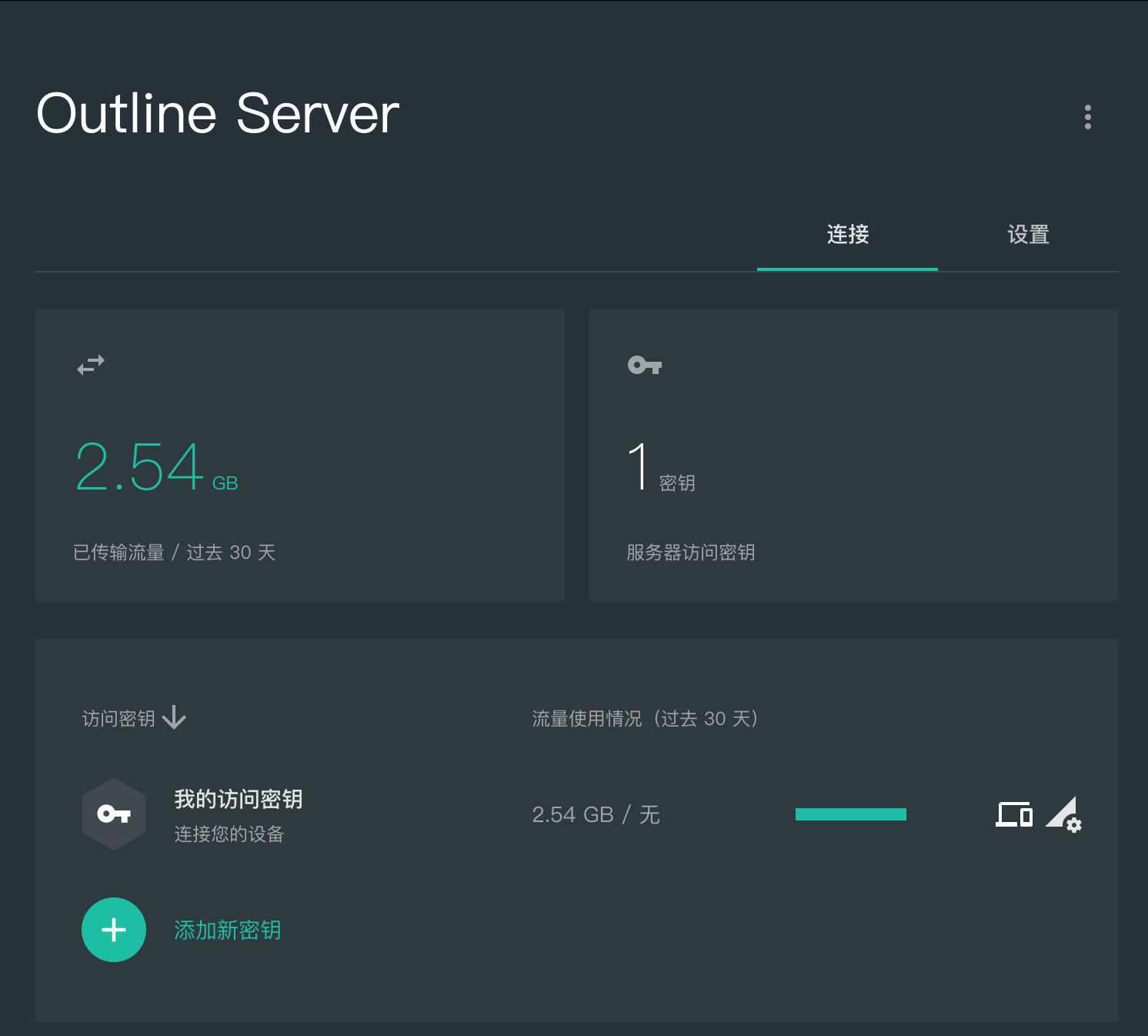Click the 1 密钥 server access keys card

[854, 456]
